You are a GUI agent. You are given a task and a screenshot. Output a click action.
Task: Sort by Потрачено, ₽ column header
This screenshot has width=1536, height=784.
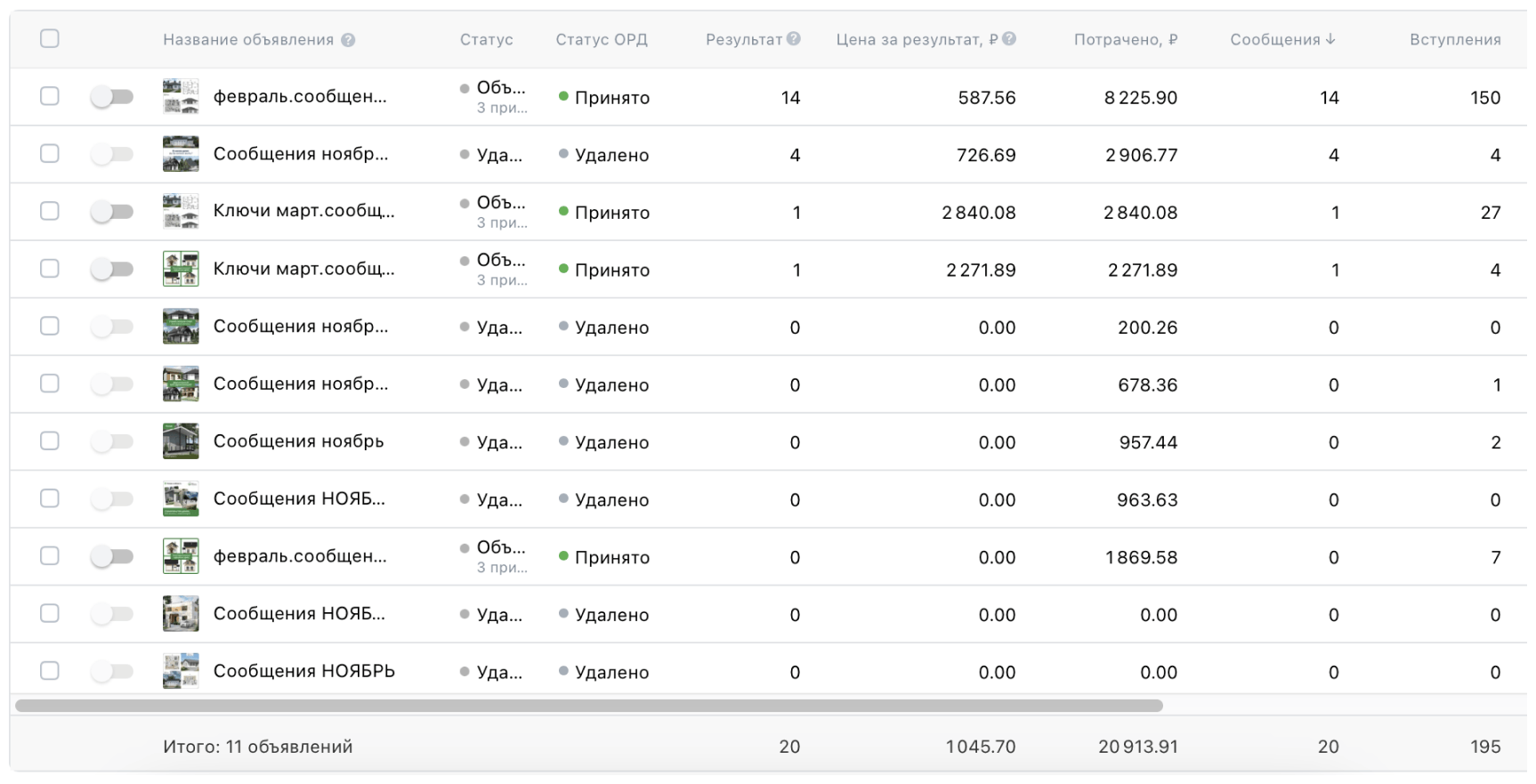pos(1125,40)
